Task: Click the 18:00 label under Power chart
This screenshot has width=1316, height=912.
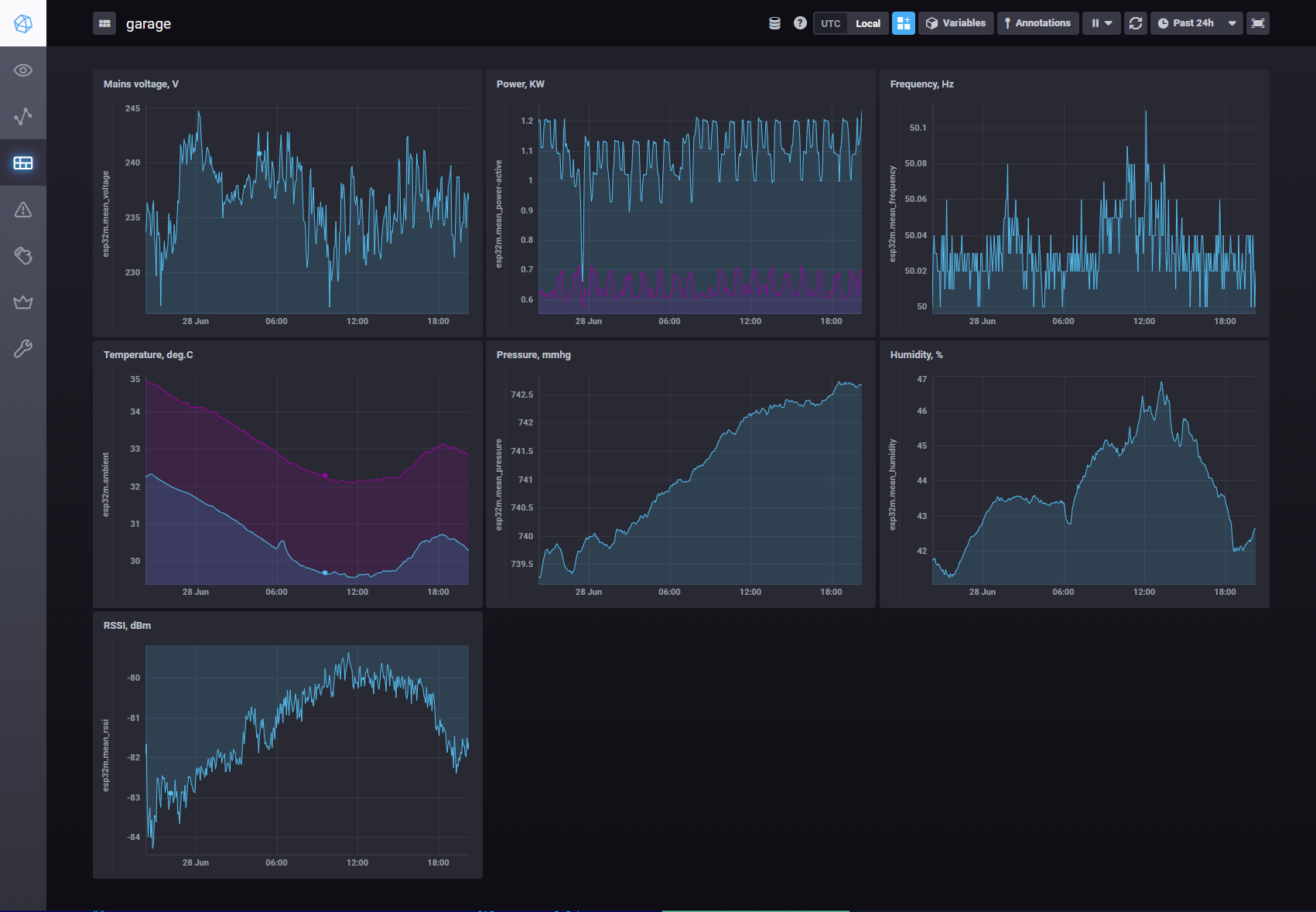Action: coord(832,321)
